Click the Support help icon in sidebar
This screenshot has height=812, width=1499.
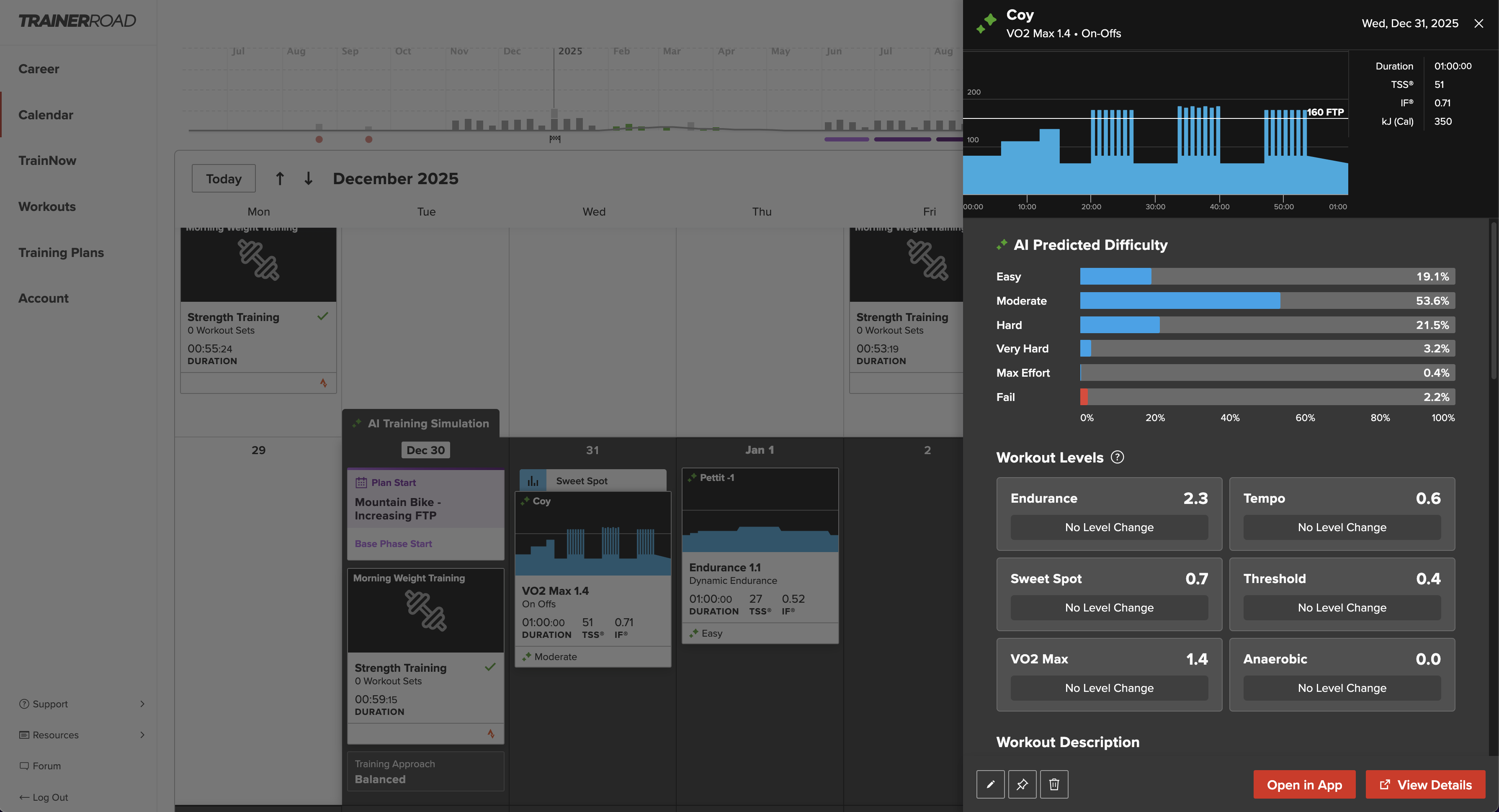coord(24,704)
